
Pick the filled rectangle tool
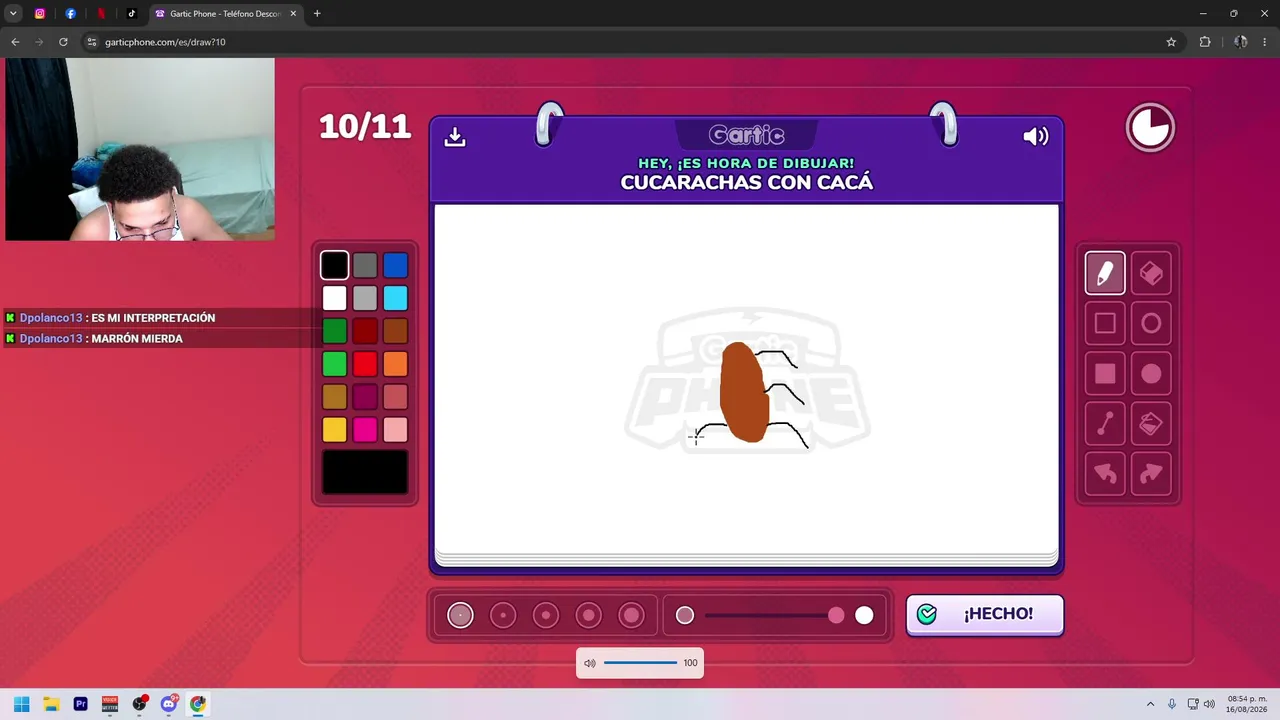coord(1105,374)
